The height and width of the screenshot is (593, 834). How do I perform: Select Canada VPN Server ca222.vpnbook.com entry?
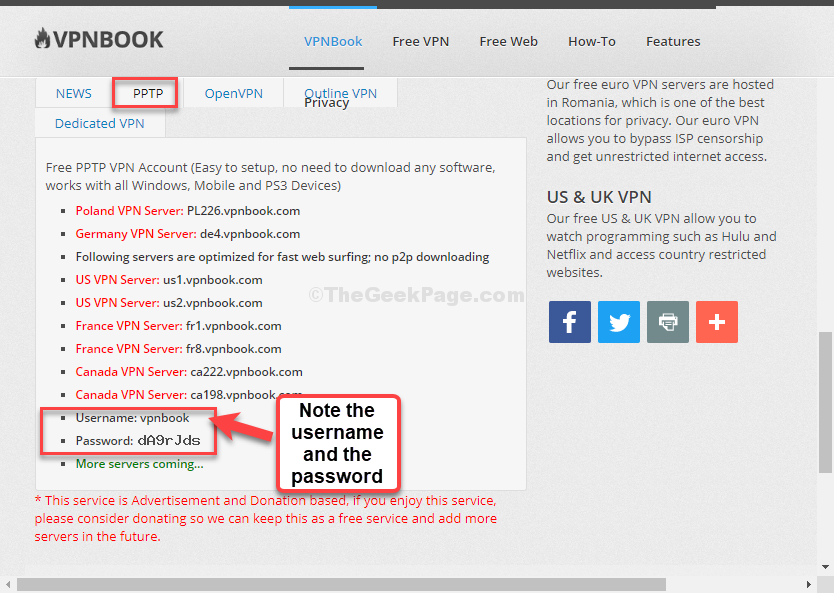pos(189,372)
